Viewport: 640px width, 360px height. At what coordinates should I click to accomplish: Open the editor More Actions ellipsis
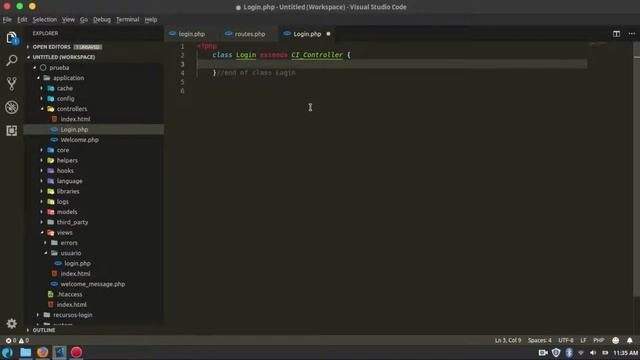(631, 34)
